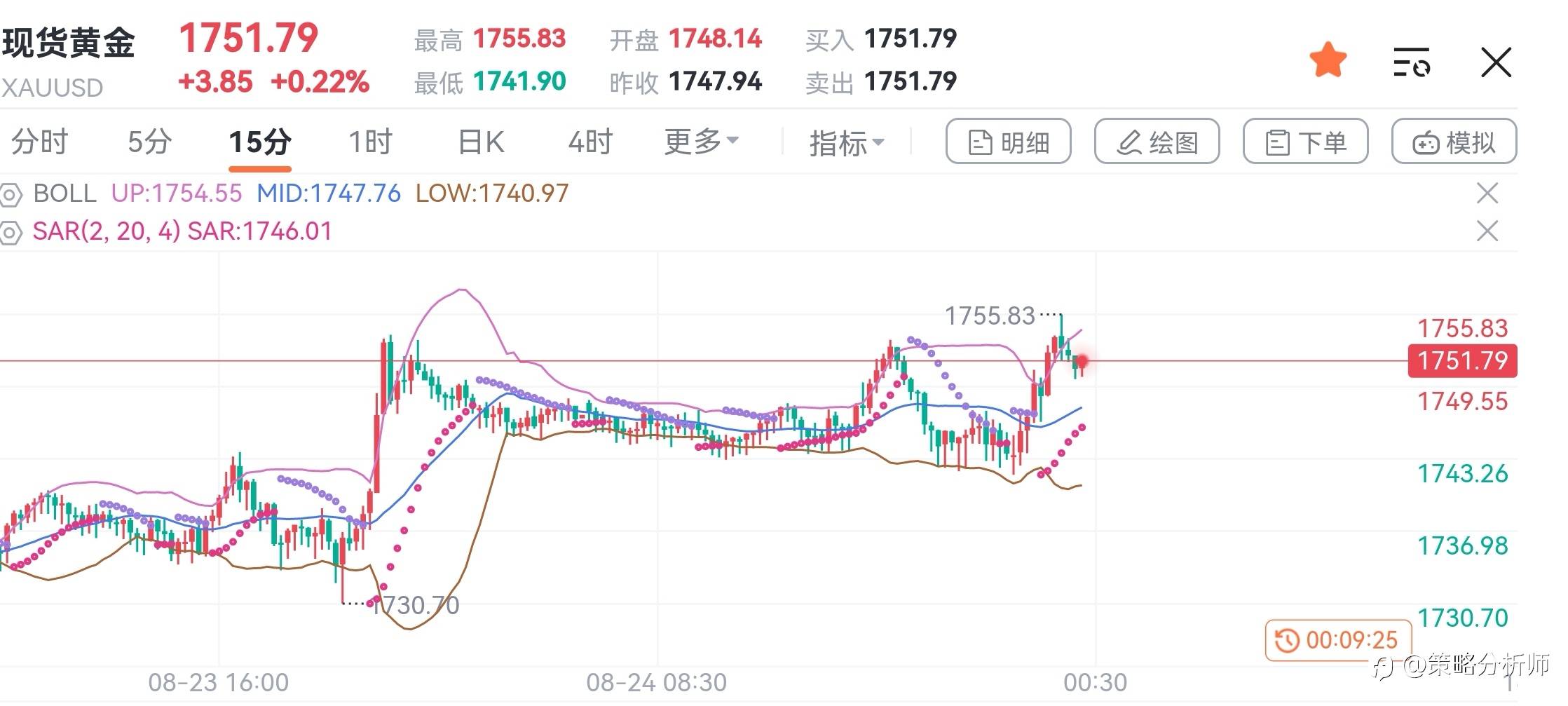
Task: Expand the 指标 indicators dropdown
Action: 847,143
